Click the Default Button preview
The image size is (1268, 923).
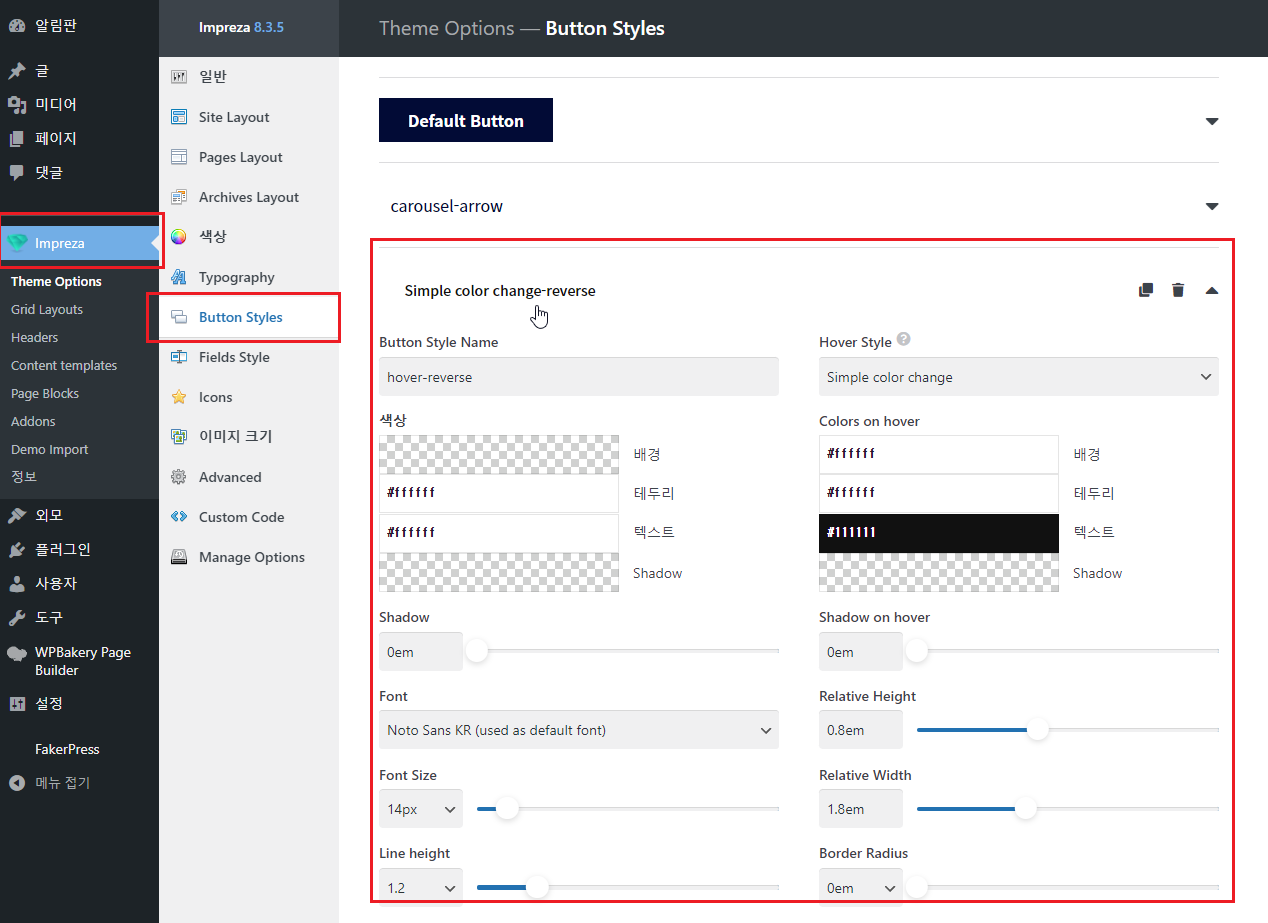coord(466,120)
